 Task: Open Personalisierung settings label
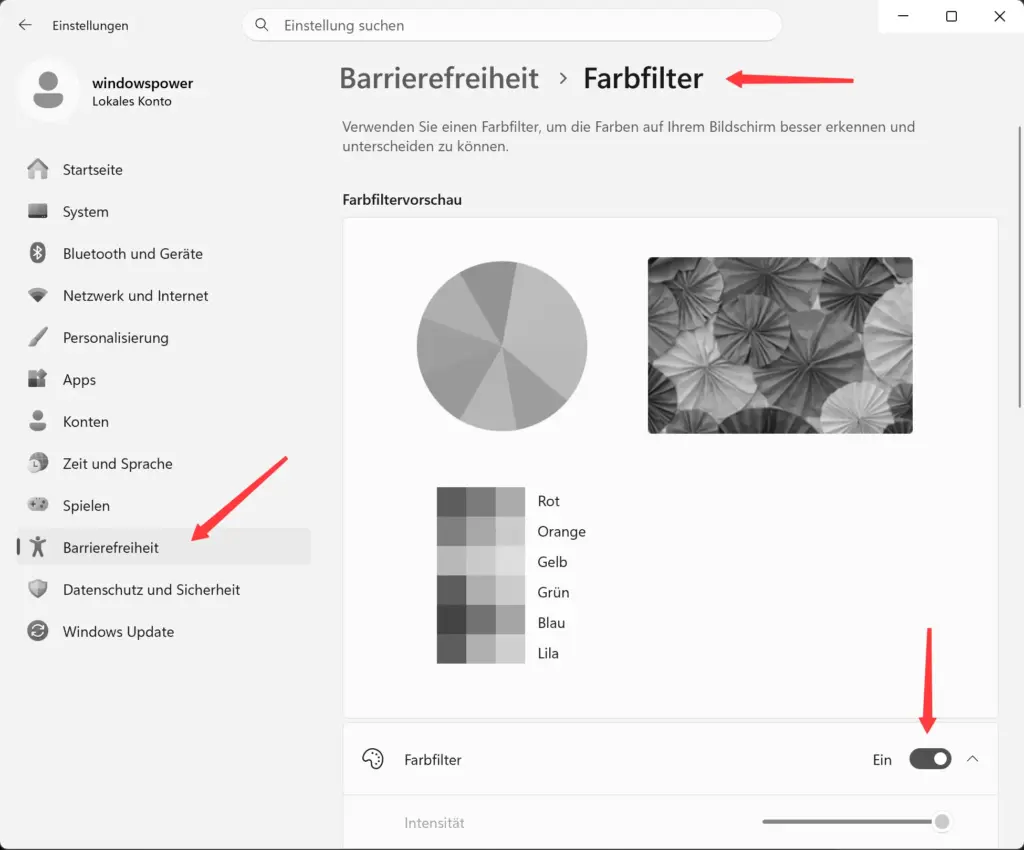click(x=116, y=338)
